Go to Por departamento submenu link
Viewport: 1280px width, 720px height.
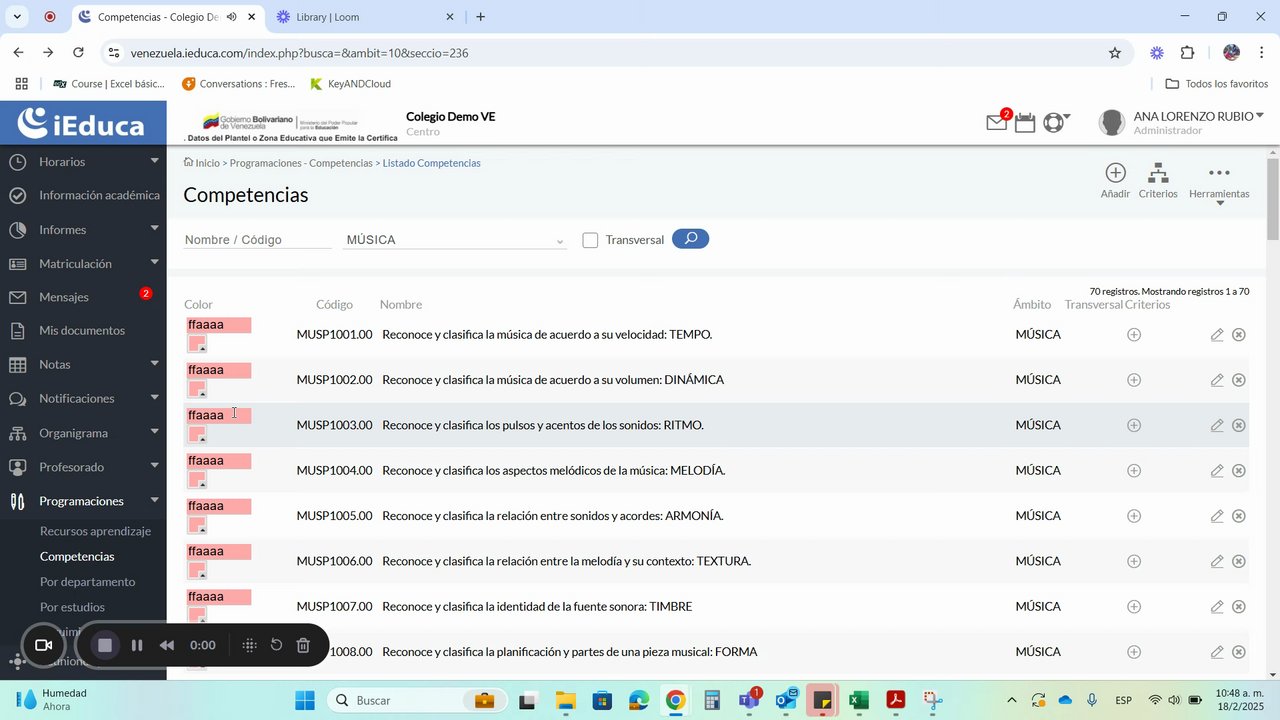click(x=87, y=582)
